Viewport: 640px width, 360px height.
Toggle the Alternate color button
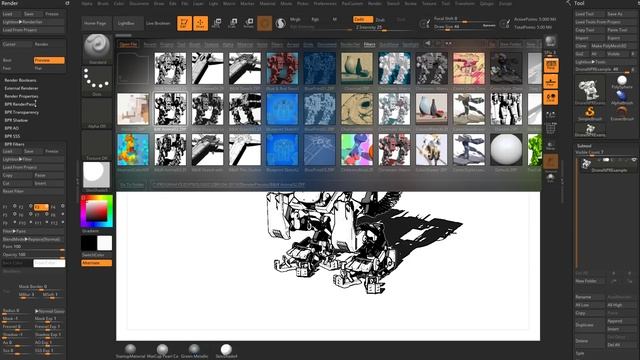[97, 263]
